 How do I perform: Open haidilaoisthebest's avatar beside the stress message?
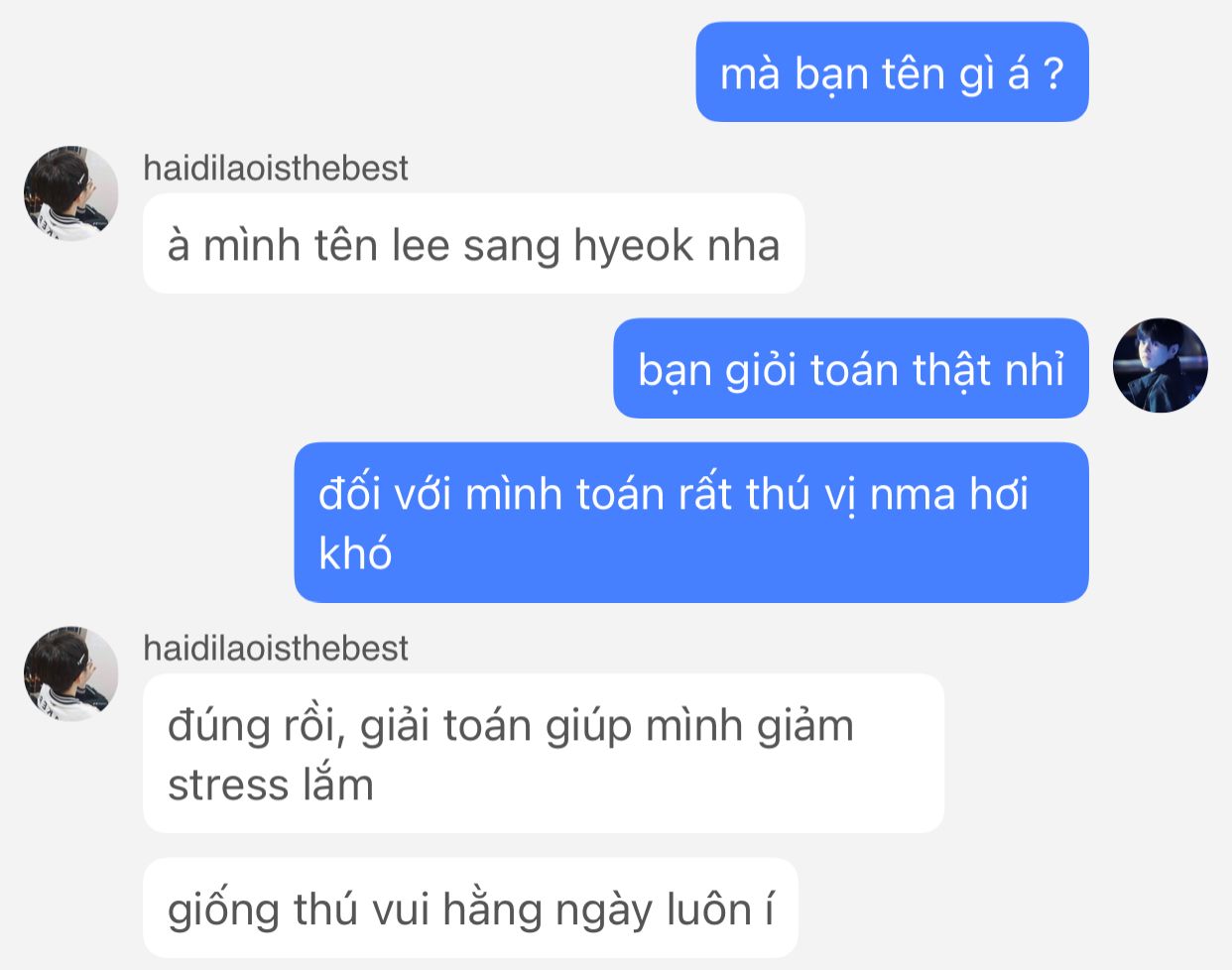(70, 673)
